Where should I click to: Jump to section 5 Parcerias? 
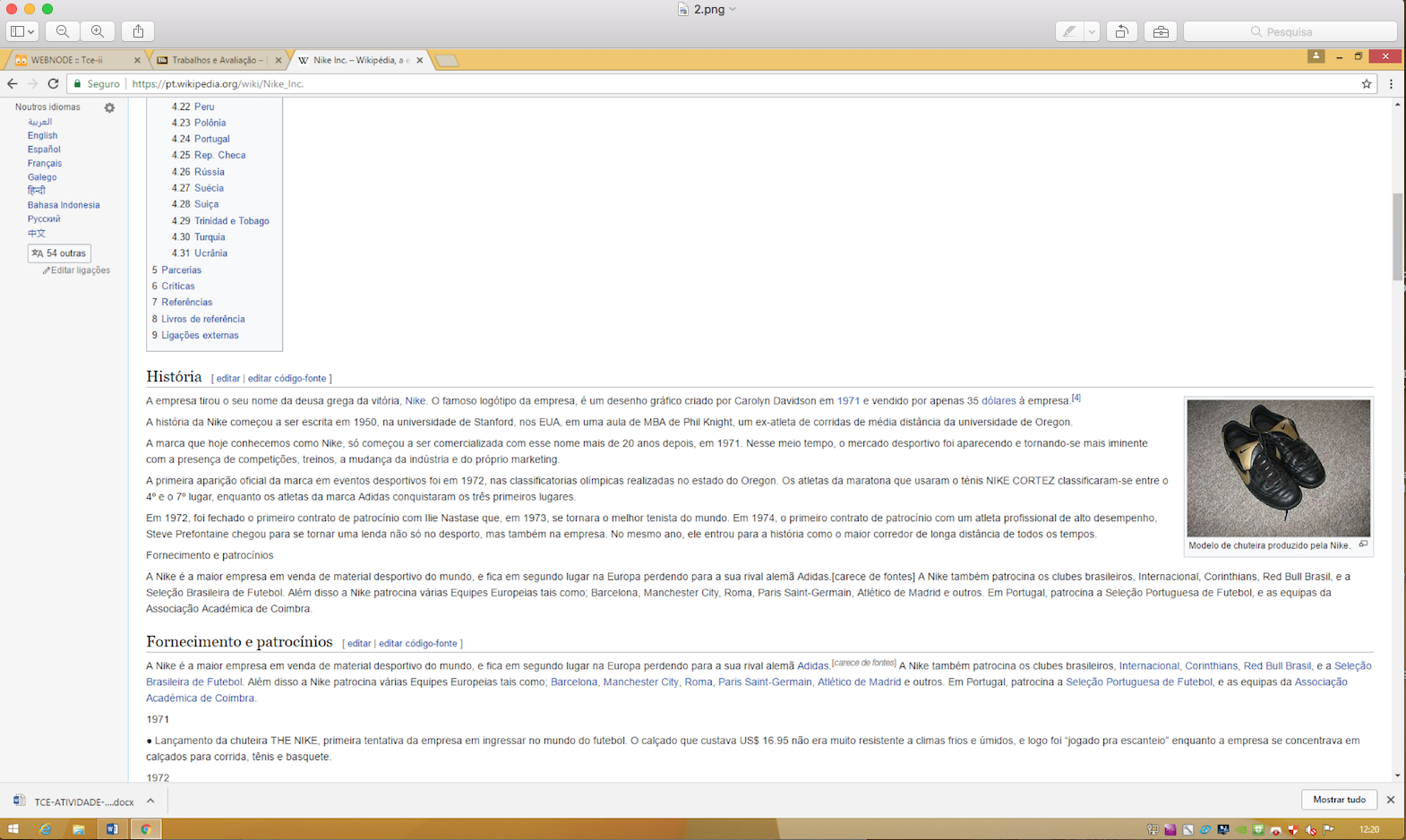tap(181, 270)
